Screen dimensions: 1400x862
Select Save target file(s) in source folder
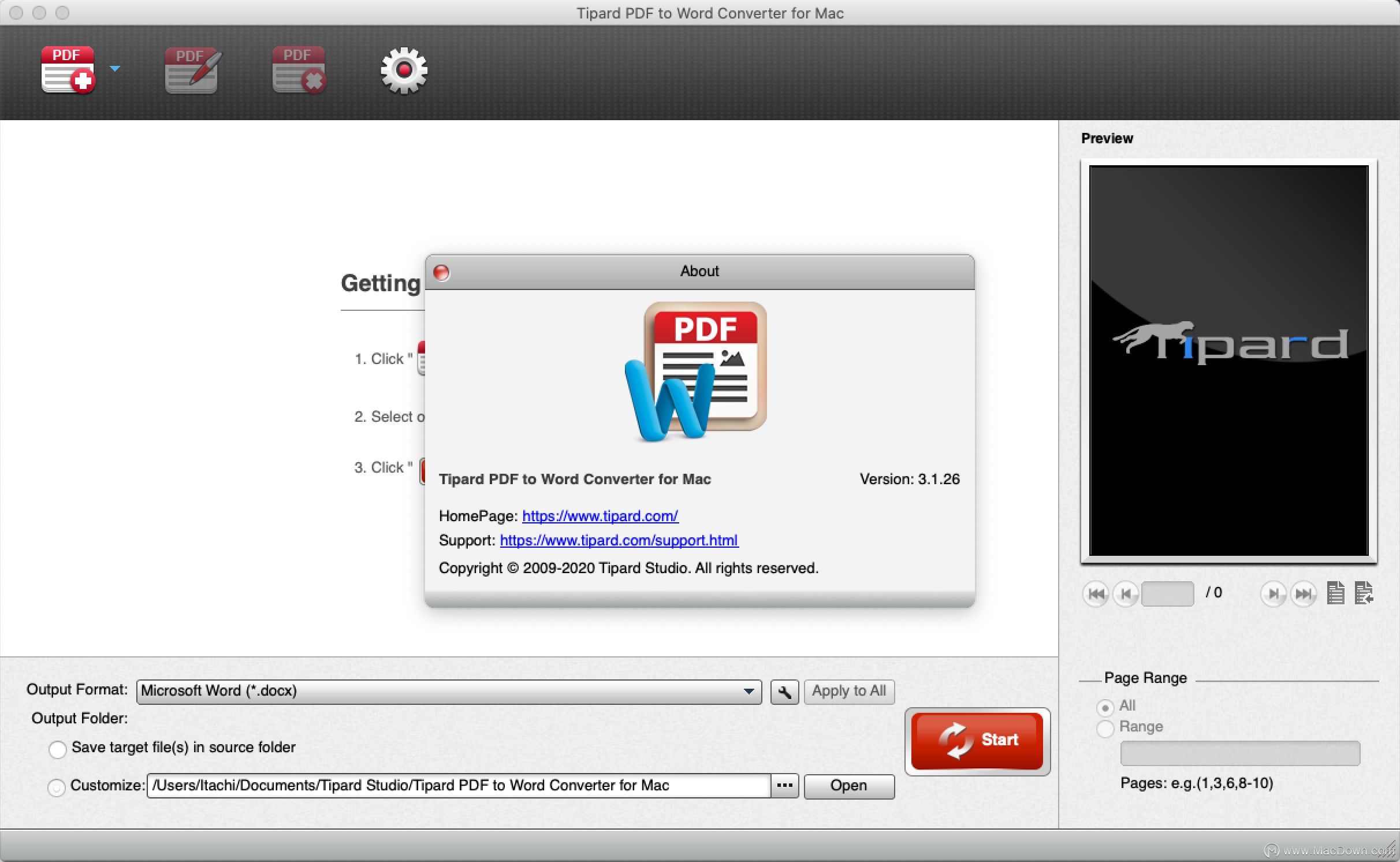57,749
